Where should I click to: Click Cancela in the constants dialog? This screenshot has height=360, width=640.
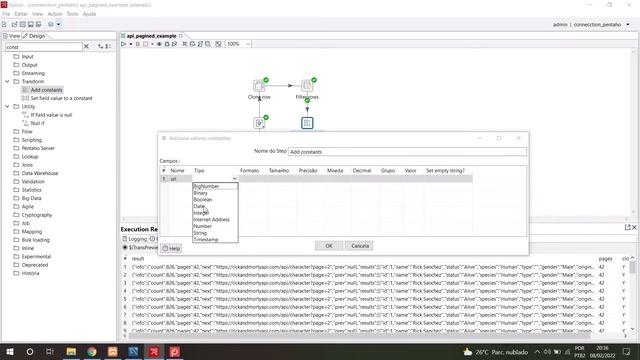click(x=359, y=246)
